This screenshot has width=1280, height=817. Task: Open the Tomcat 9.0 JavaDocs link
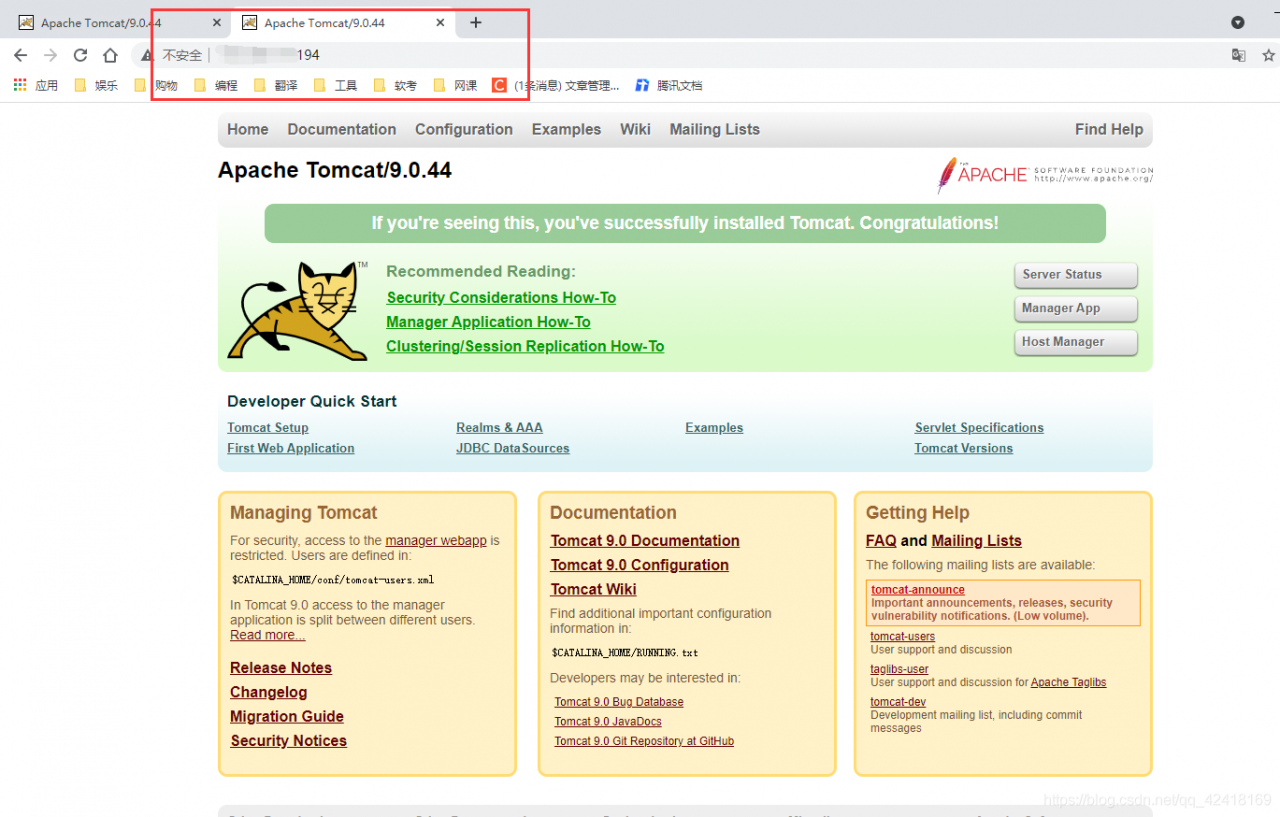click(608, 722)
